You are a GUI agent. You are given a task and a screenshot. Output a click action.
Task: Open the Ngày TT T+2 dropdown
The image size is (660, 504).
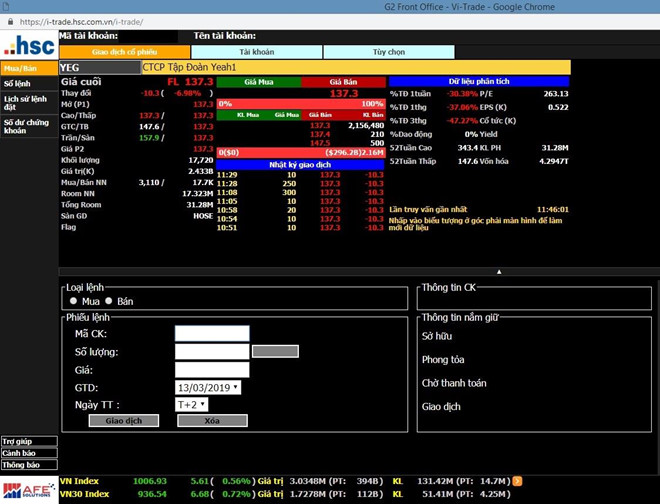(190, 404)
